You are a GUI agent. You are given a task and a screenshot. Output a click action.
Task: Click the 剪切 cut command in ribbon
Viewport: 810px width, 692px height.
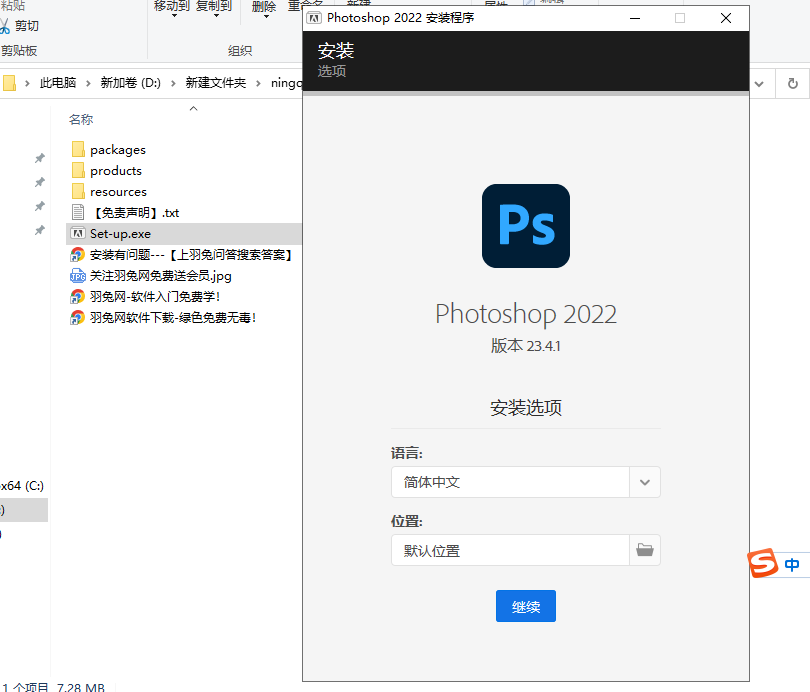point(26,26)
